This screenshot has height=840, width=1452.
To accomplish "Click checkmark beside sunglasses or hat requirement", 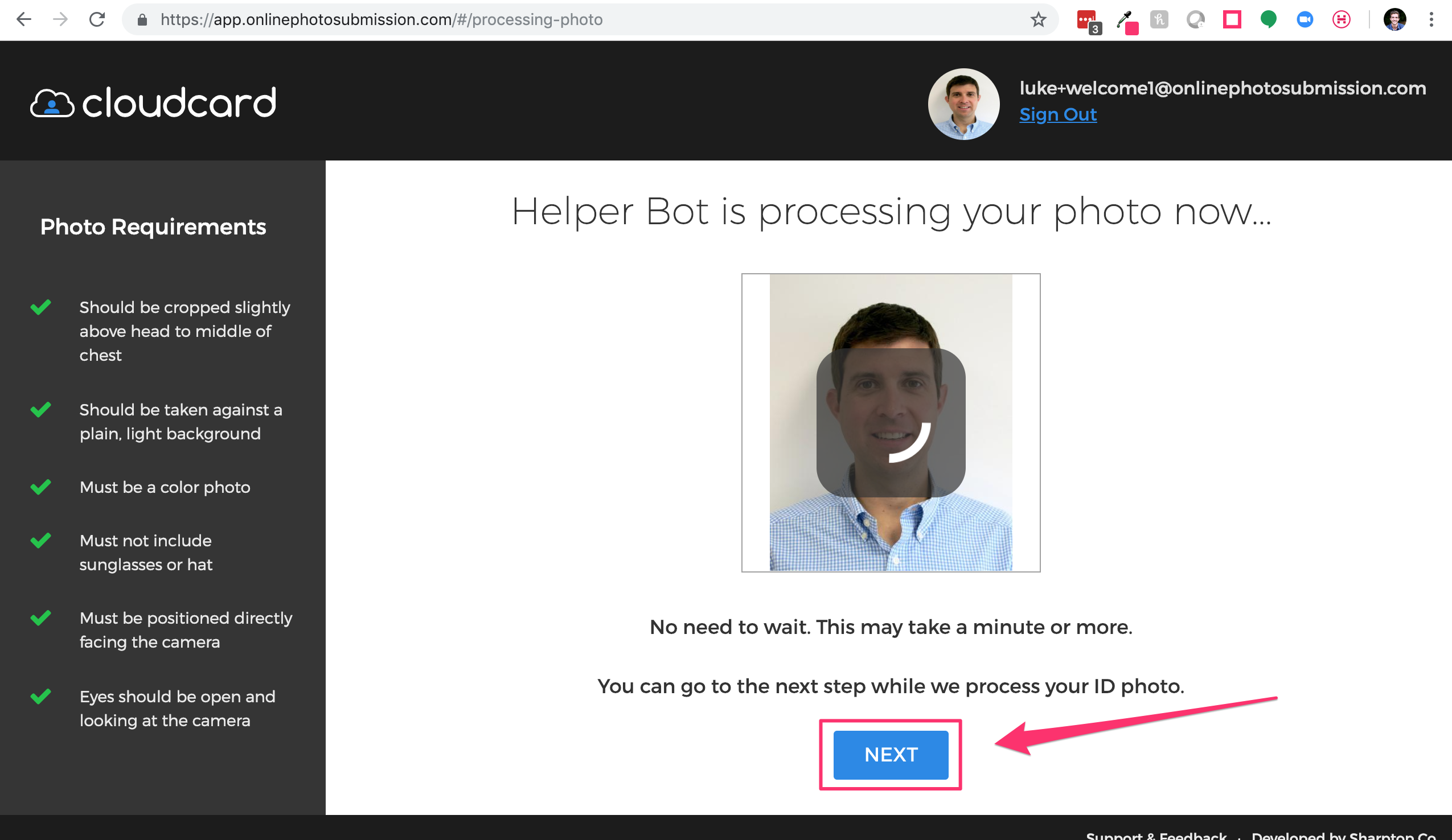I will [x=41, y=541].
